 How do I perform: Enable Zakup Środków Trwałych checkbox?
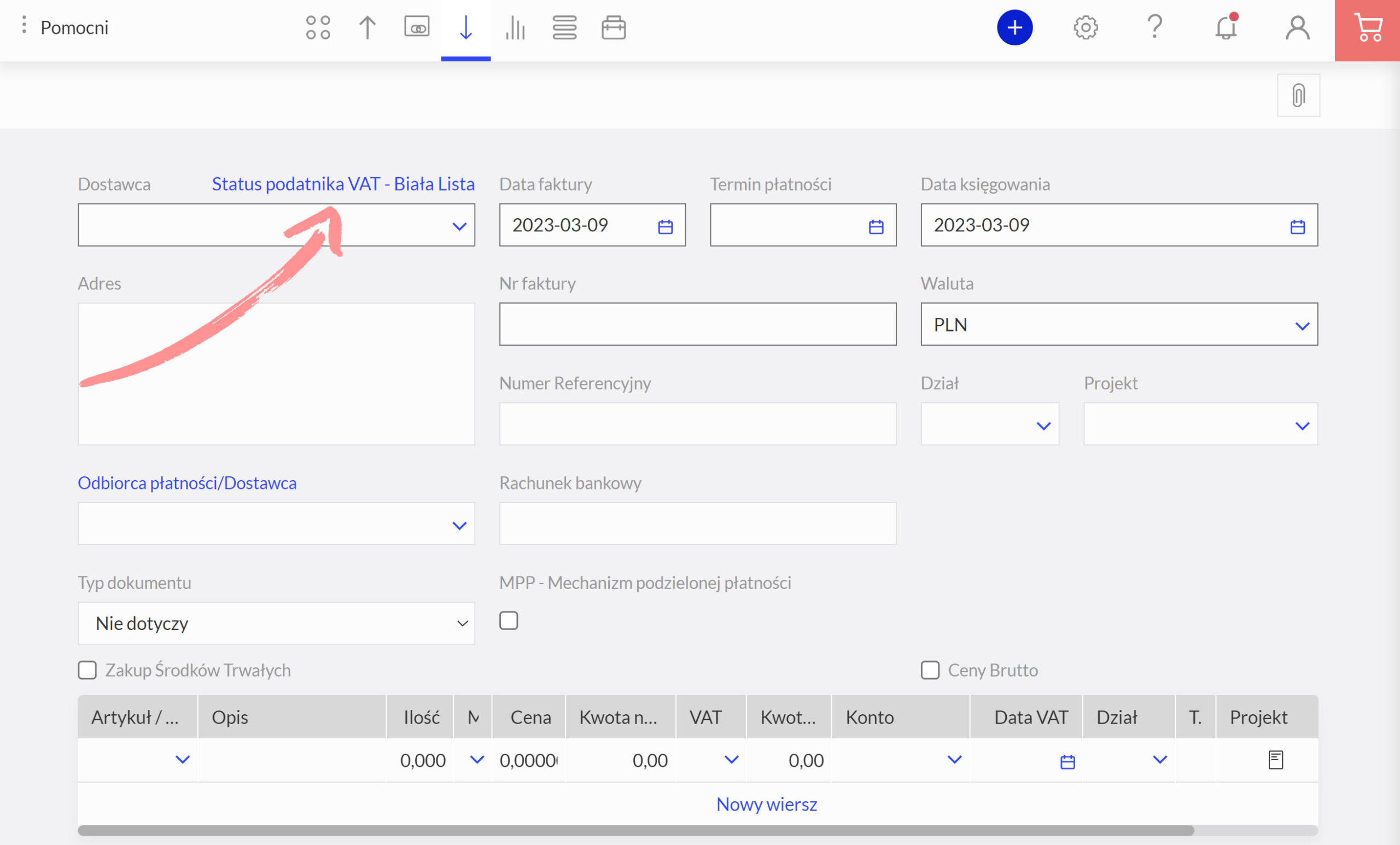pos(87,670)
